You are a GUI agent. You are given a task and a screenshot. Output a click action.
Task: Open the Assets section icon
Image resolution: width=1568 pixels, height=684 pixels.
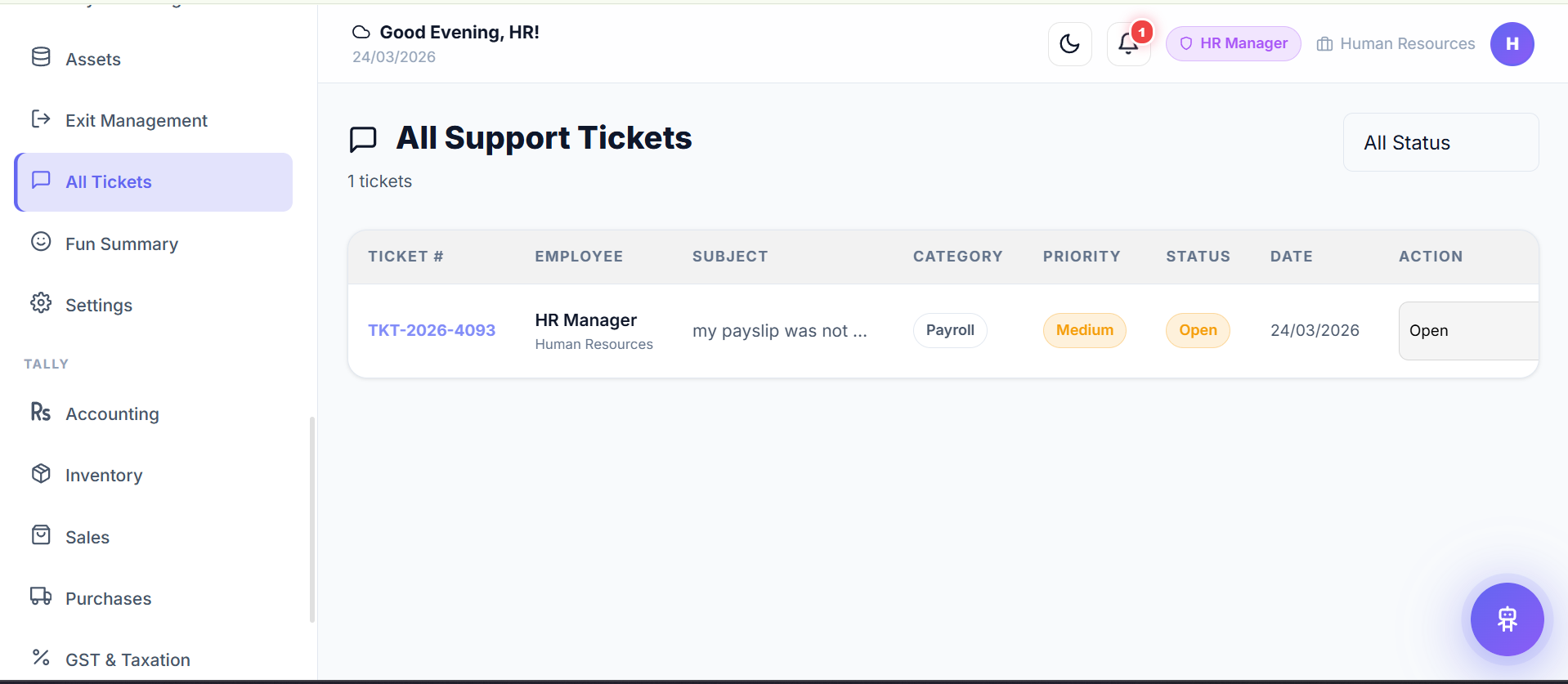pyautogui.click(x=41, y=57)
